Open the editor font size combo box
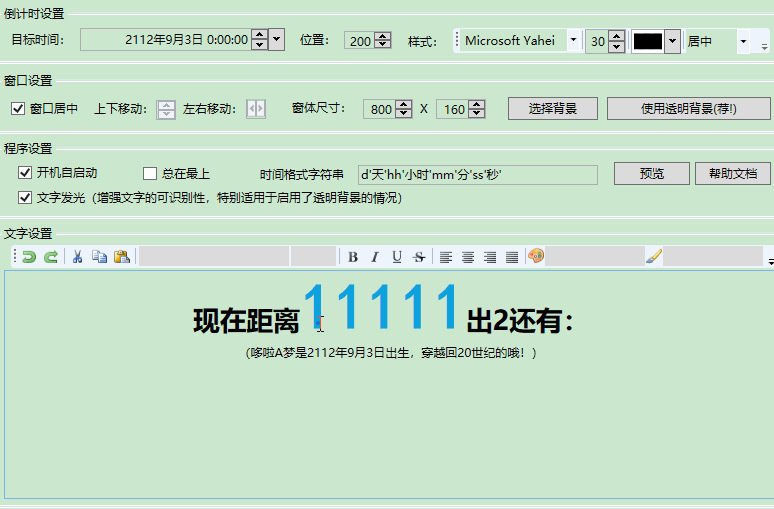The height and width of the screenshot is (509, 774). pos(313,257)
